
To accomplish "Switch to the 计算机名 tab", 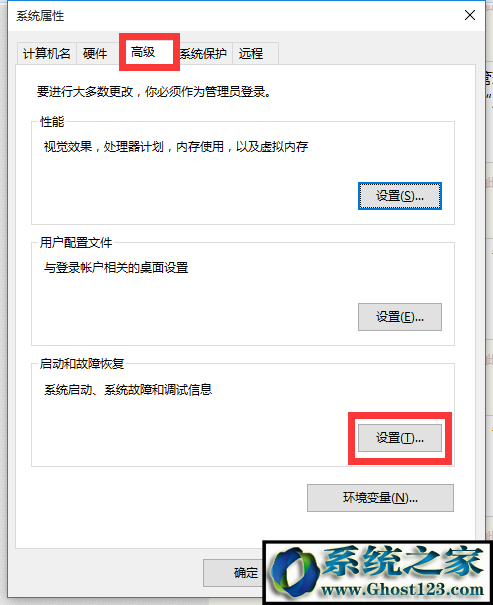I will pyautogui.click(x=47, y=53).
